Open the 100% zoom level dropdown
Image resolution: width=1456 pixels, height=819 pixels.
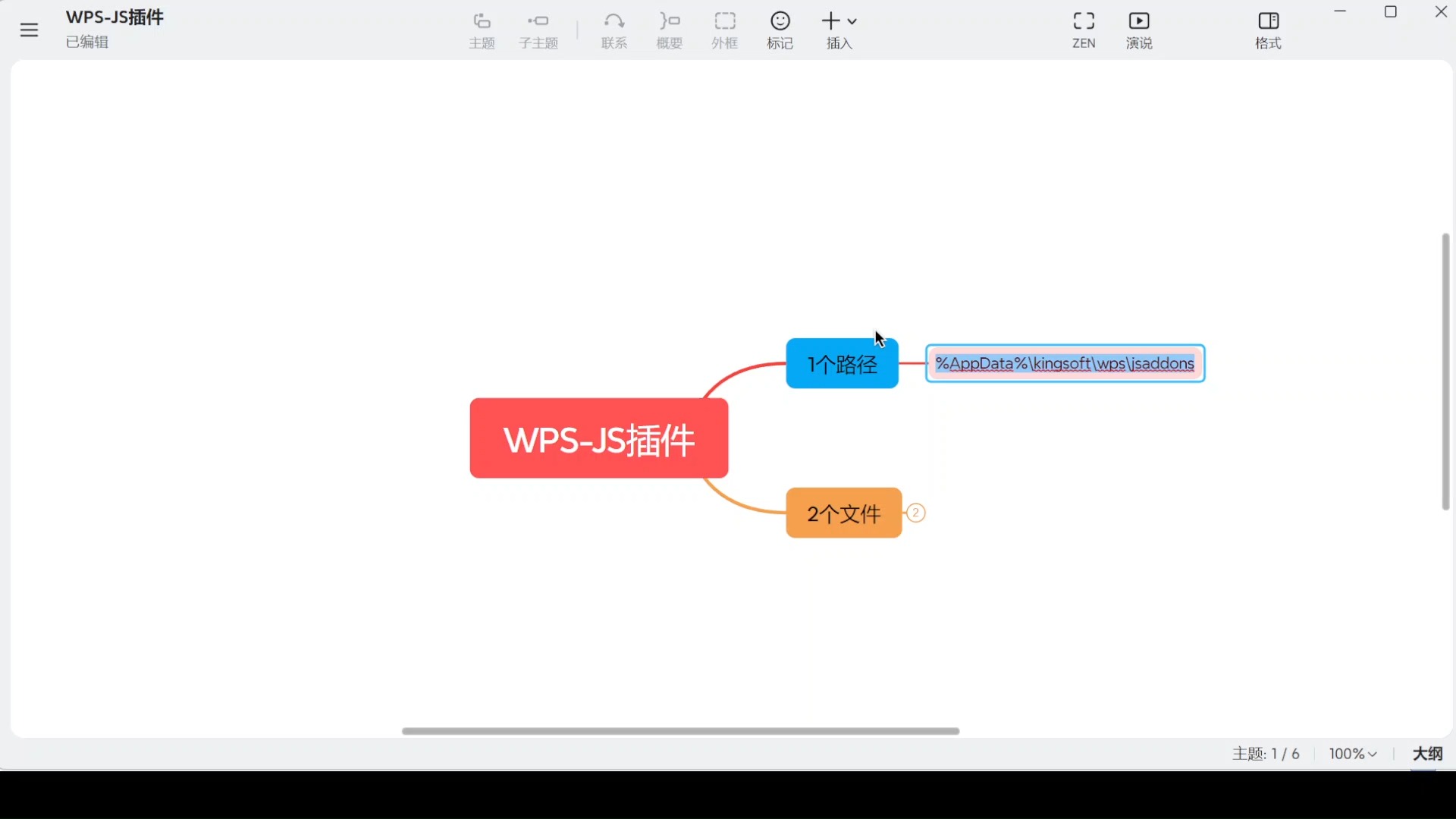[1353, 754]
